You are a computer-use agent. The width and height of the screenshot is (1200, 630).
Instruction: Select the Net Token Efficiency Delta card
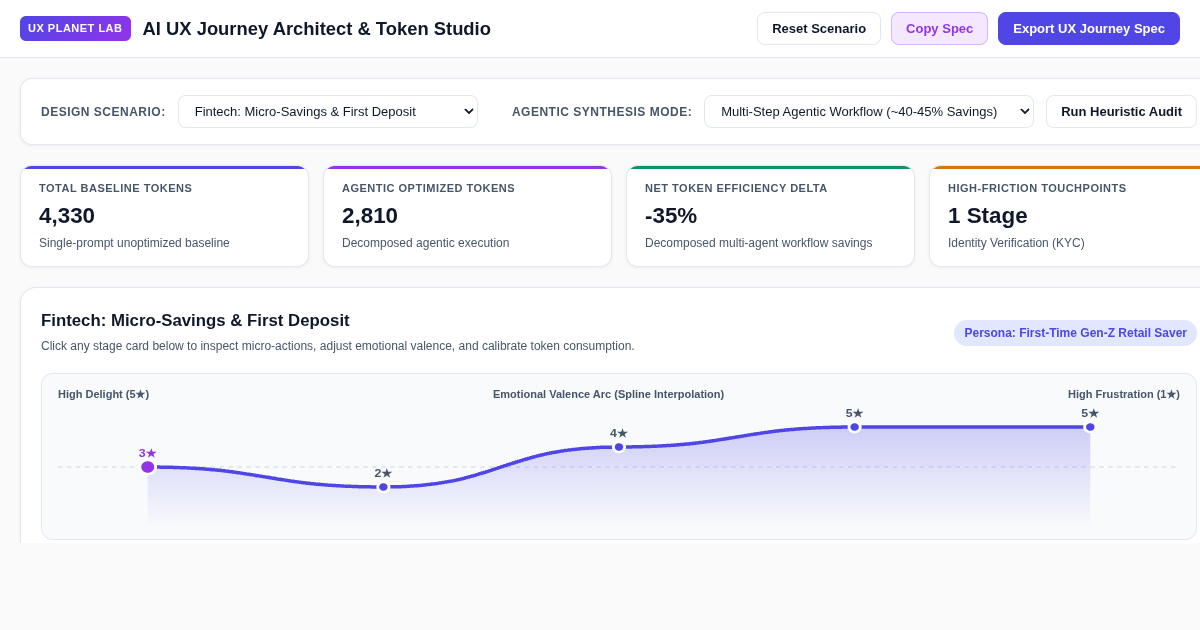click(770, 216)
